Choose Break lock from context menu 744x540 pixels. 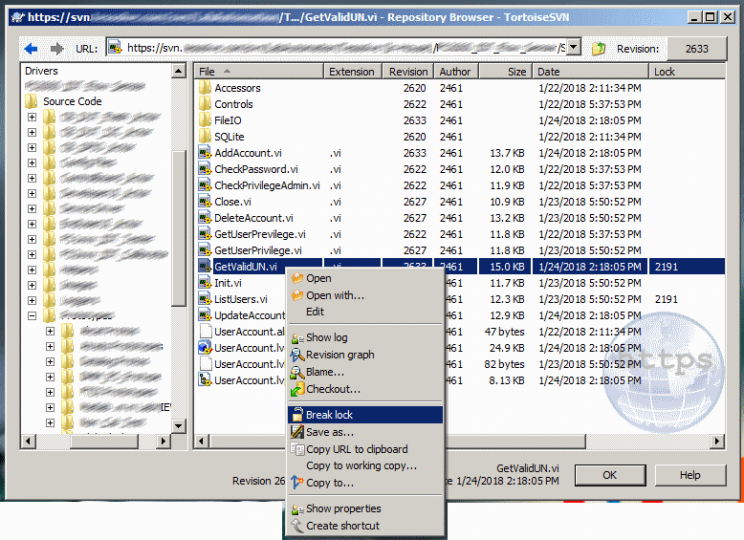pyautogui.click(x=329, y=415)
